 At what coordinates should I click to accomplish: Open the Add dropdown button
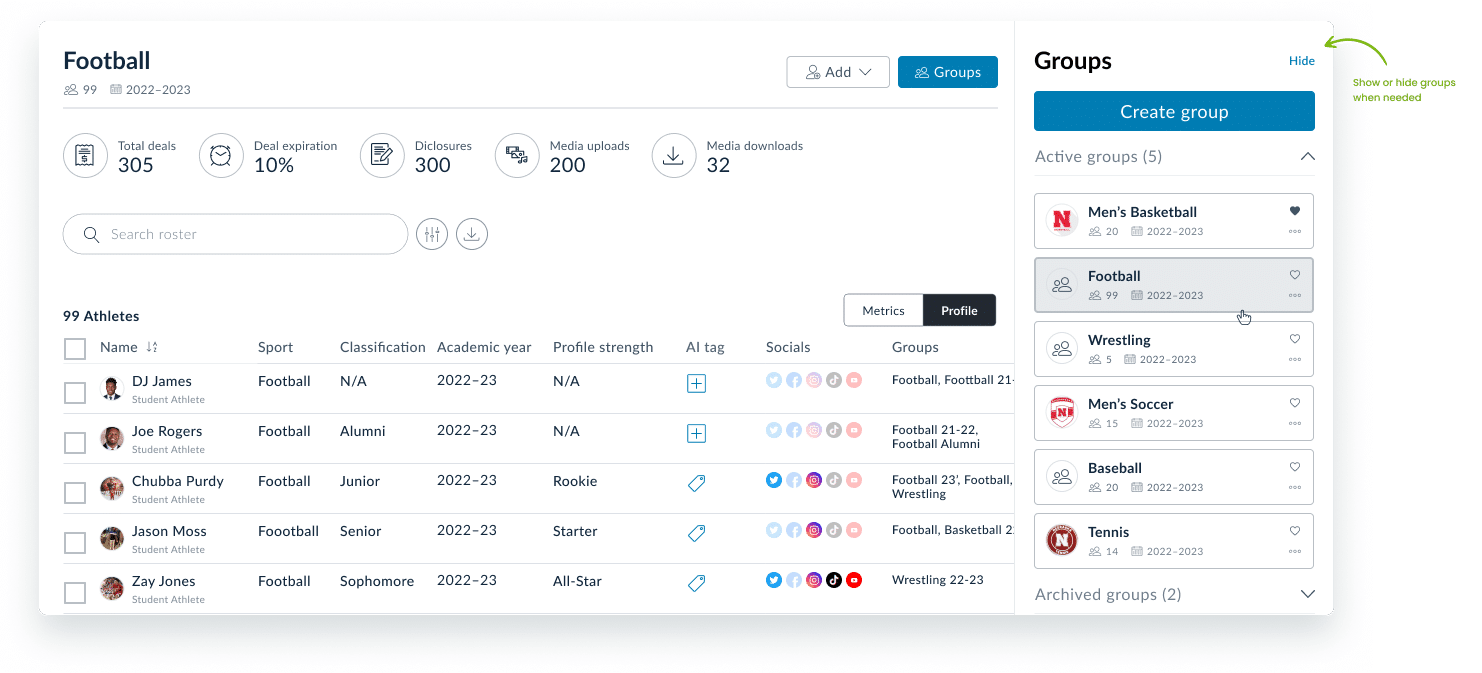pos(838,72)
